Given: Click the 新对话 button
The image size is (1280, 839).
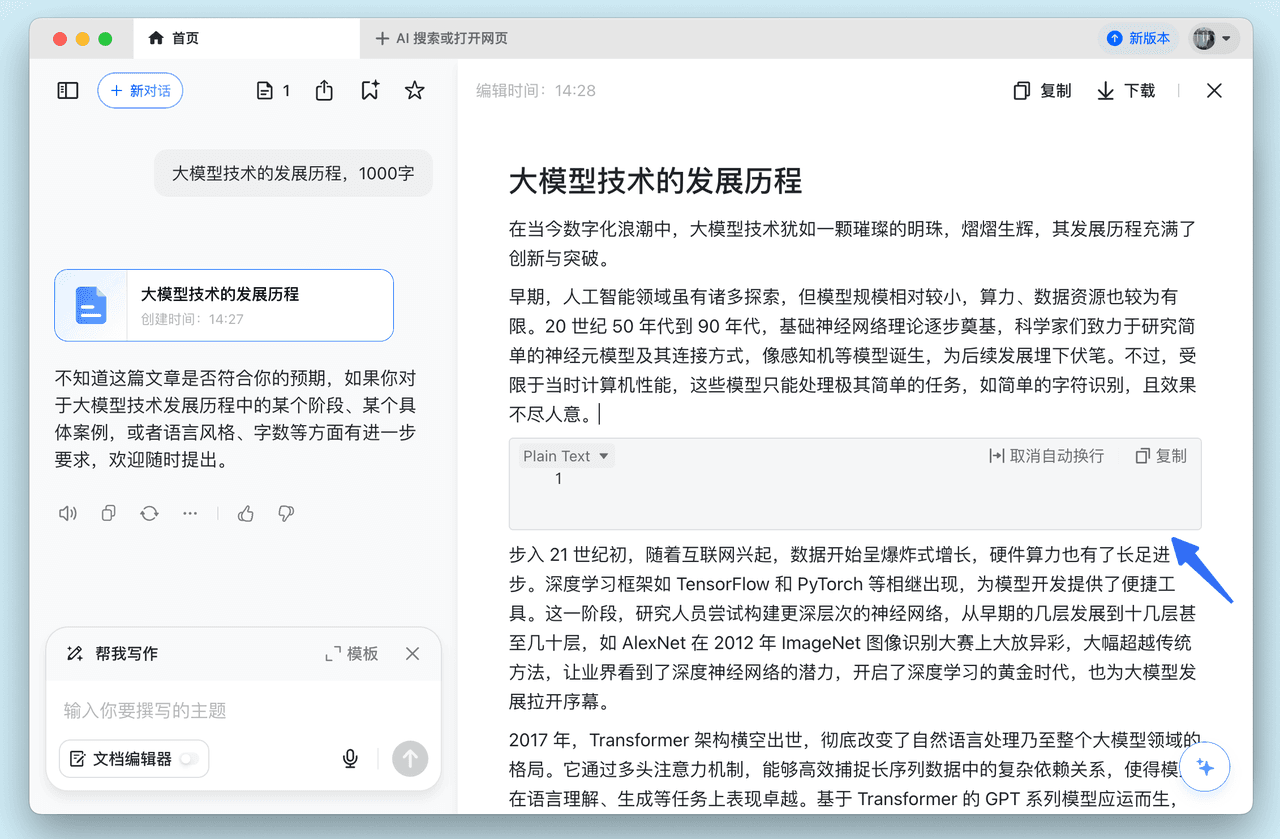Looking at the screenshot, I should (x=140, y=91).
